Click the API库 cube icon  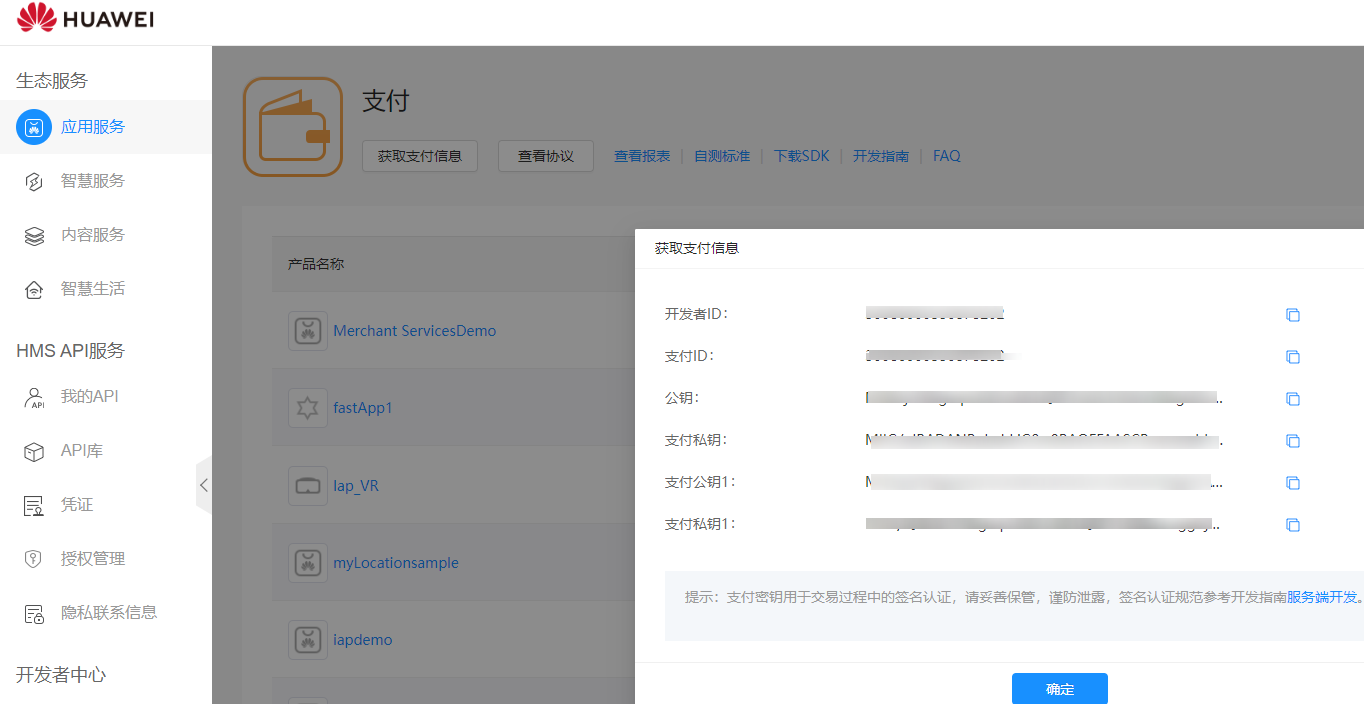coord(34,452)
